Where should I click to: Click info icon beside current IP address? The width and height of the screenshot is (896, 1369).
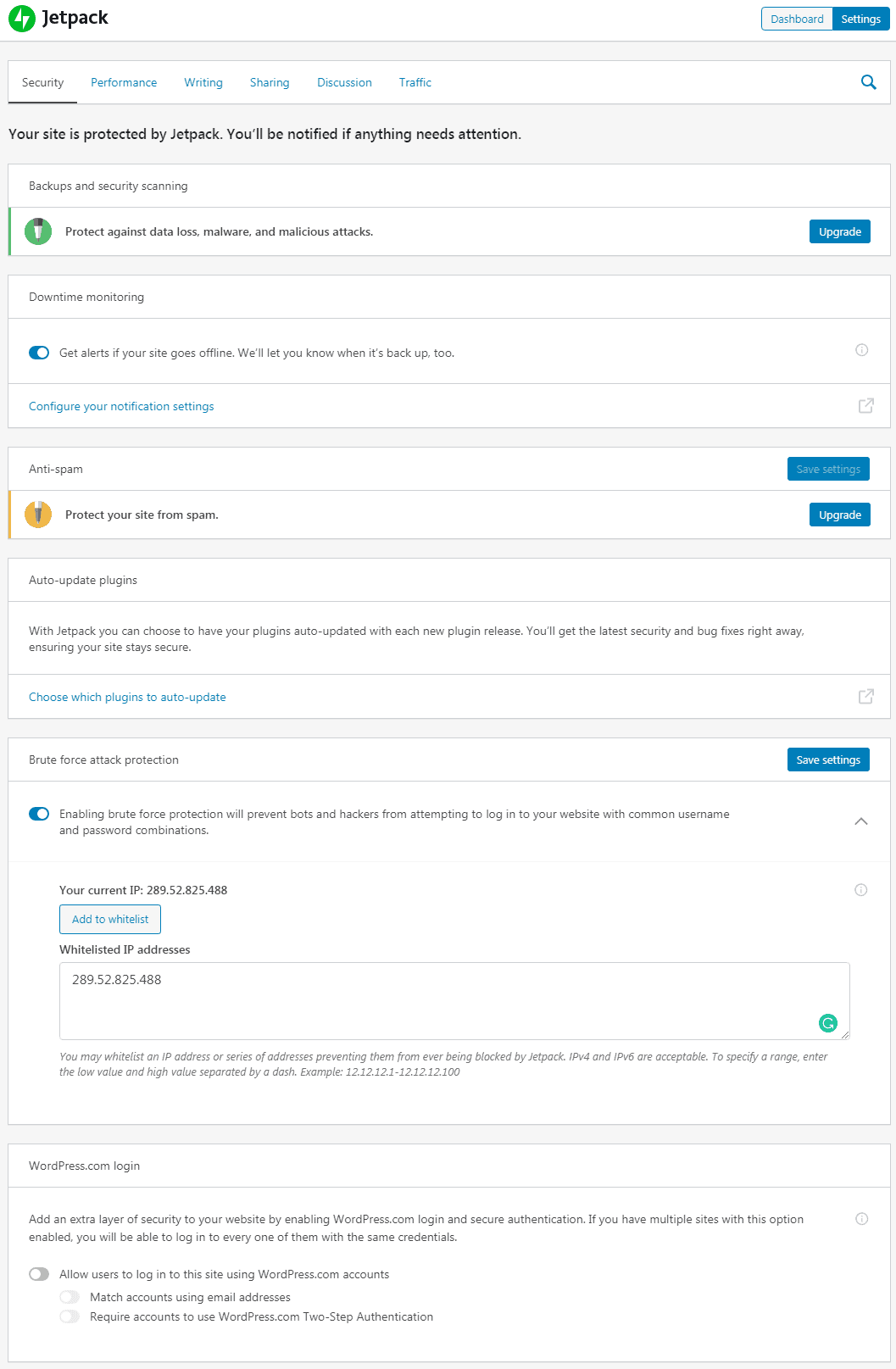click(860, 890)
